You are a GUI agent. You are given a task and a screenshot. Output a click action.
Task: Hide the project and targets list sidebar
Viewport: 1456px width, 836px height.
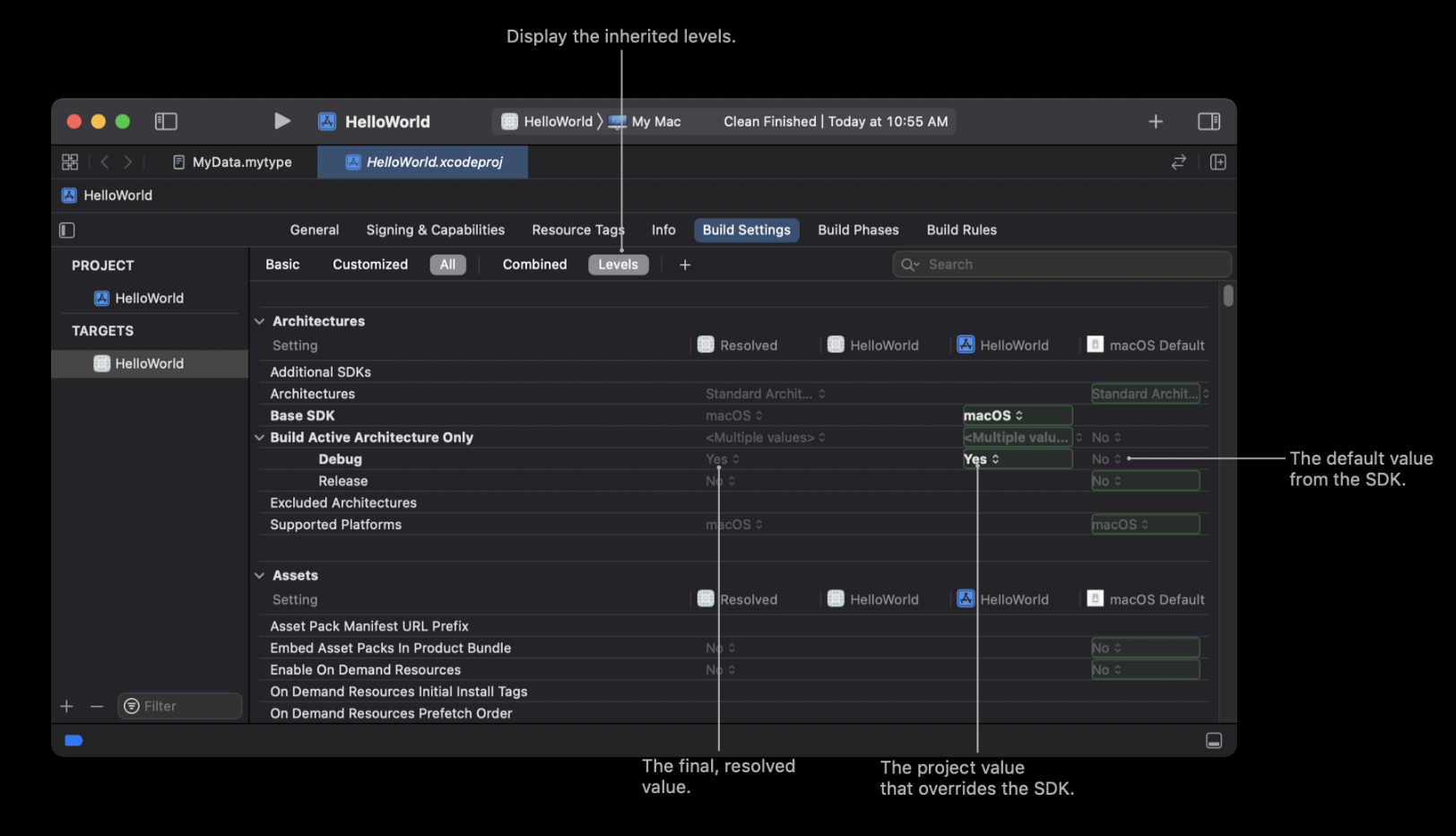point(67,230)
